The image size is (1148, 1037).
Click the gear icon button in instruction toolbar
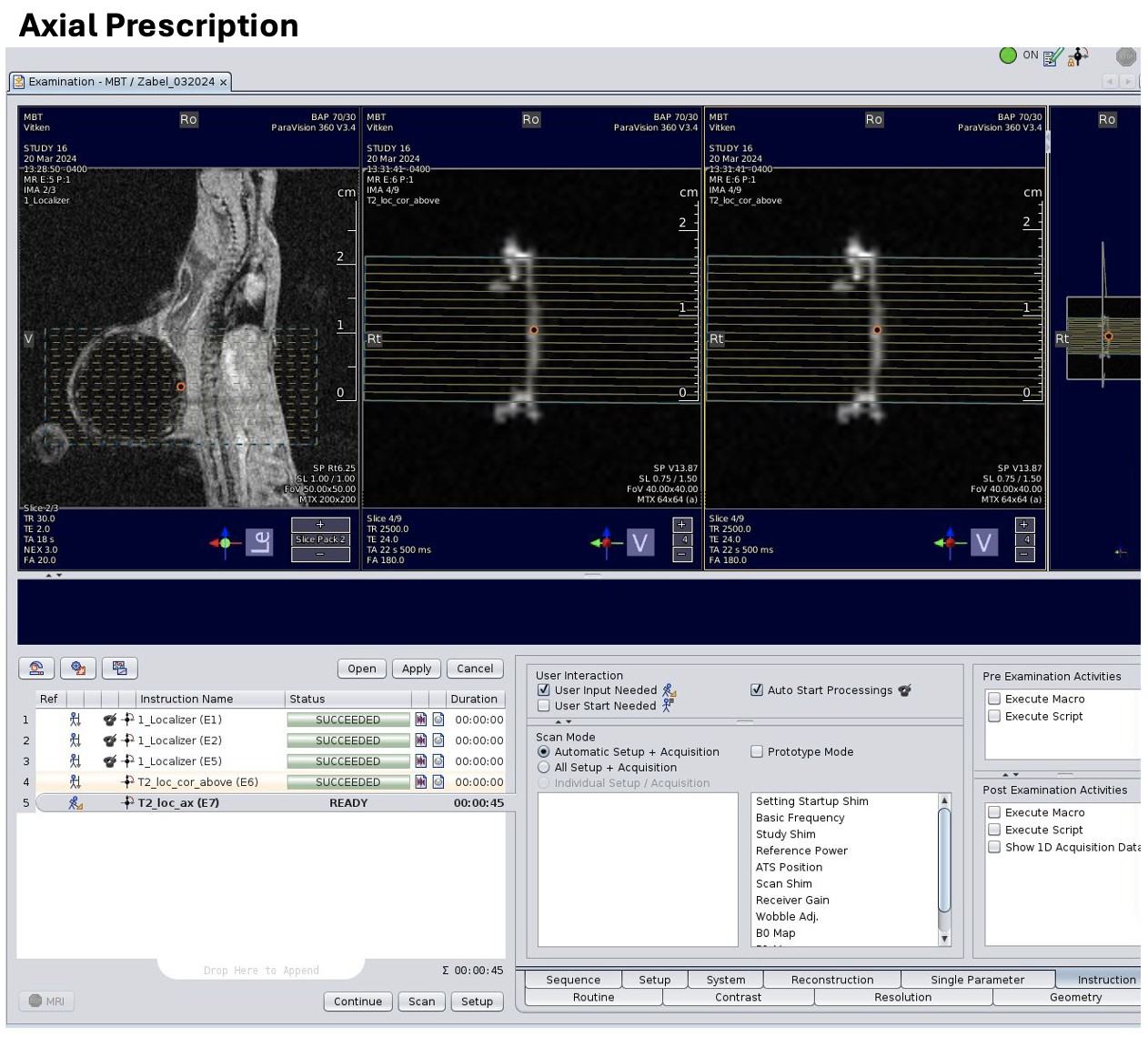[x=78, y=669]
